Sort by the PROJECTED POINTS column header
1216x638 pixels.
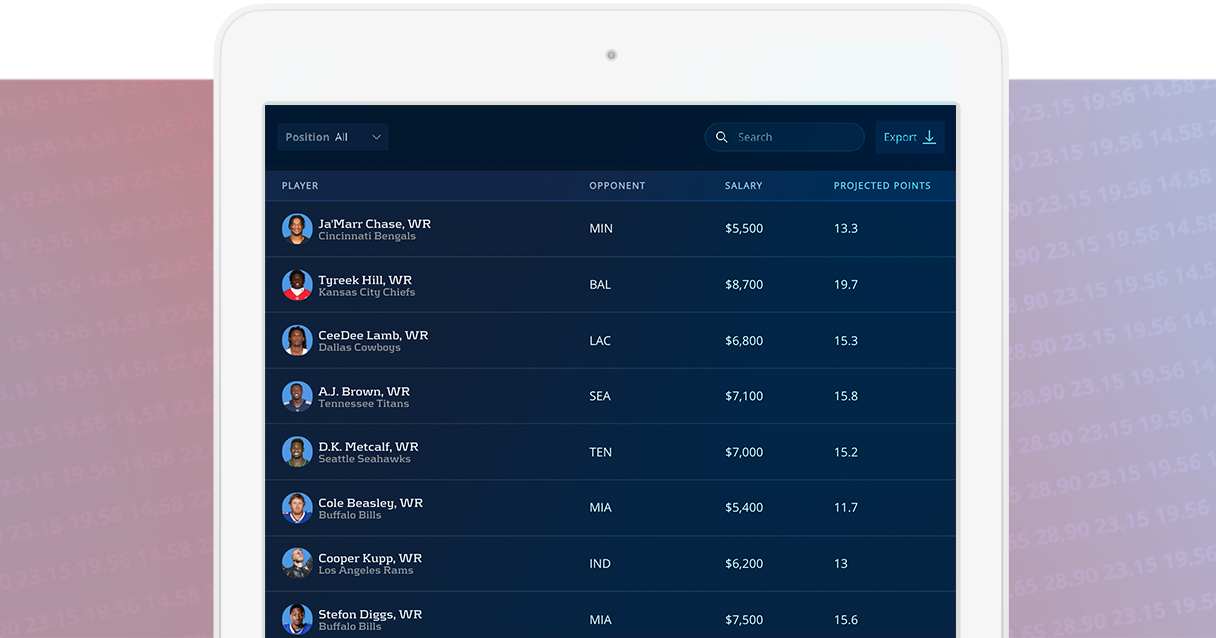click(x=882, y=186)
